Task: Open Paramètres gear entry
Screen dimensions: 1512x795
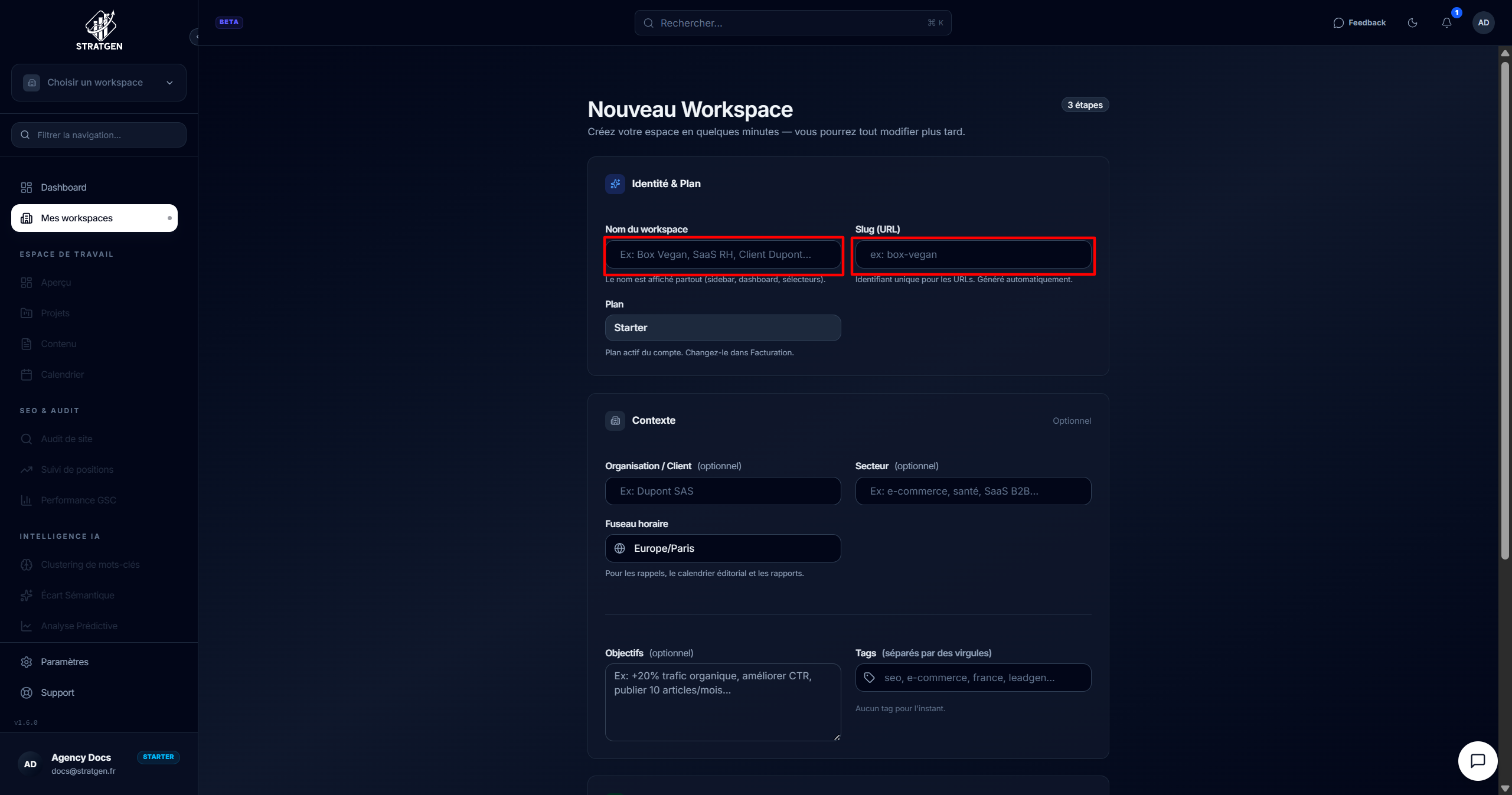Action: click(64, 662)
